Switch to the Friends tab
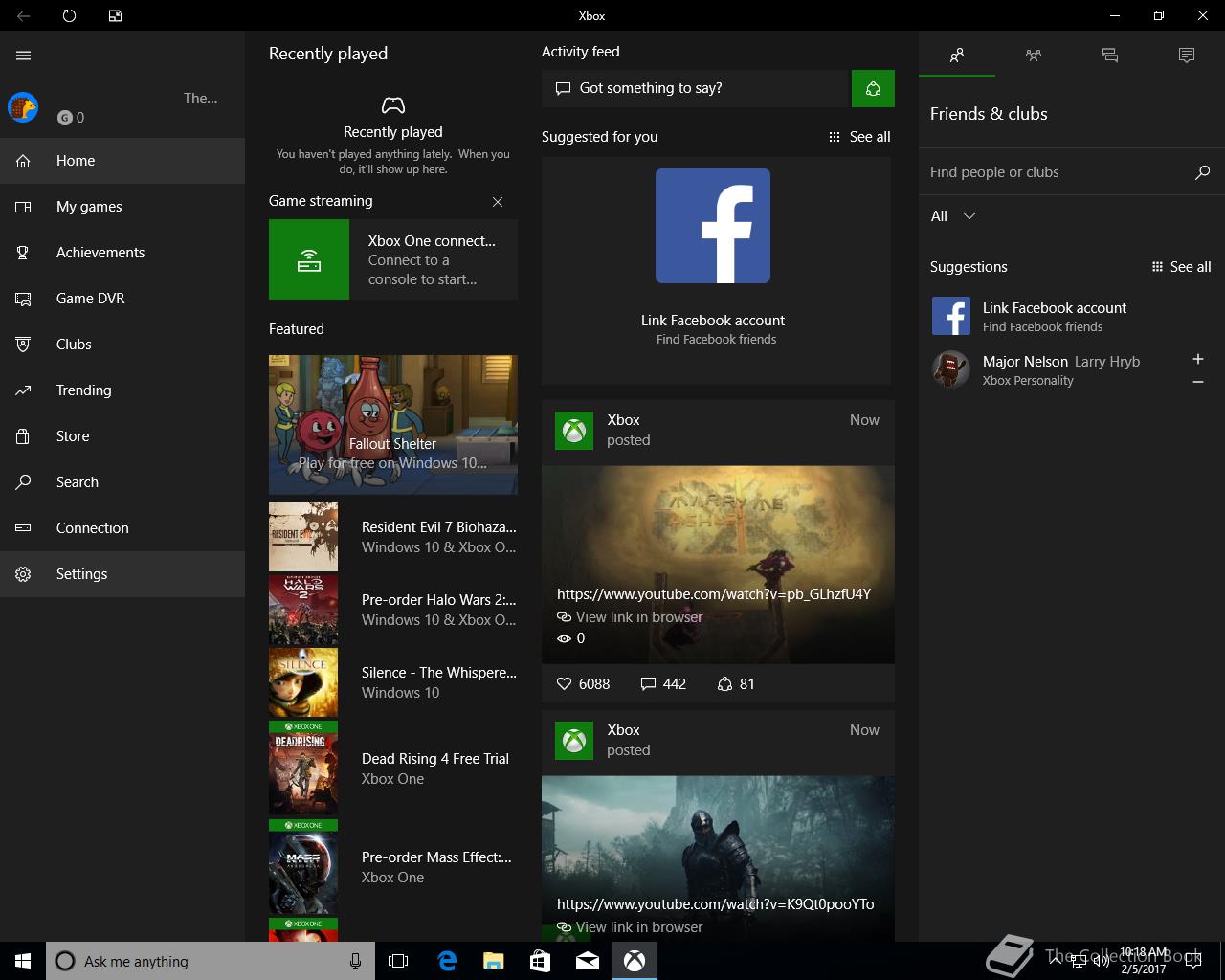The width and height of the screenshot is (1225, 980). (x=957, y=56)
